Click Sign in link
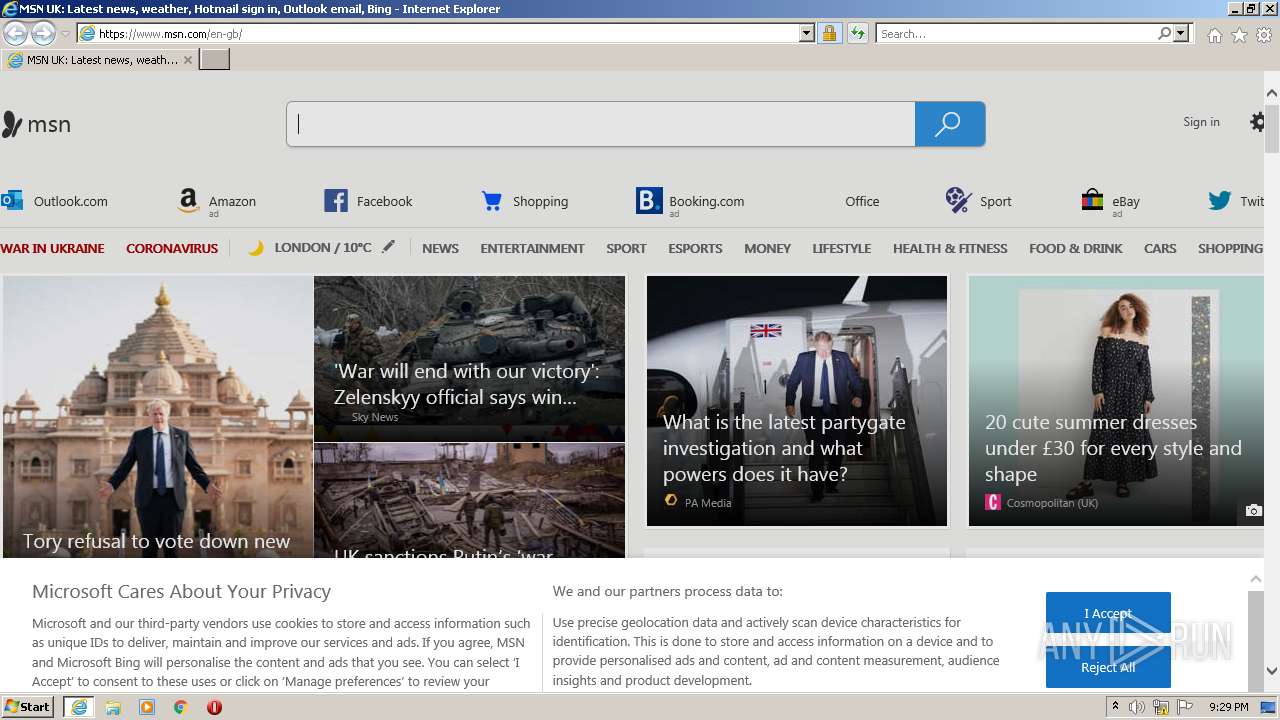 [1201, 122]
